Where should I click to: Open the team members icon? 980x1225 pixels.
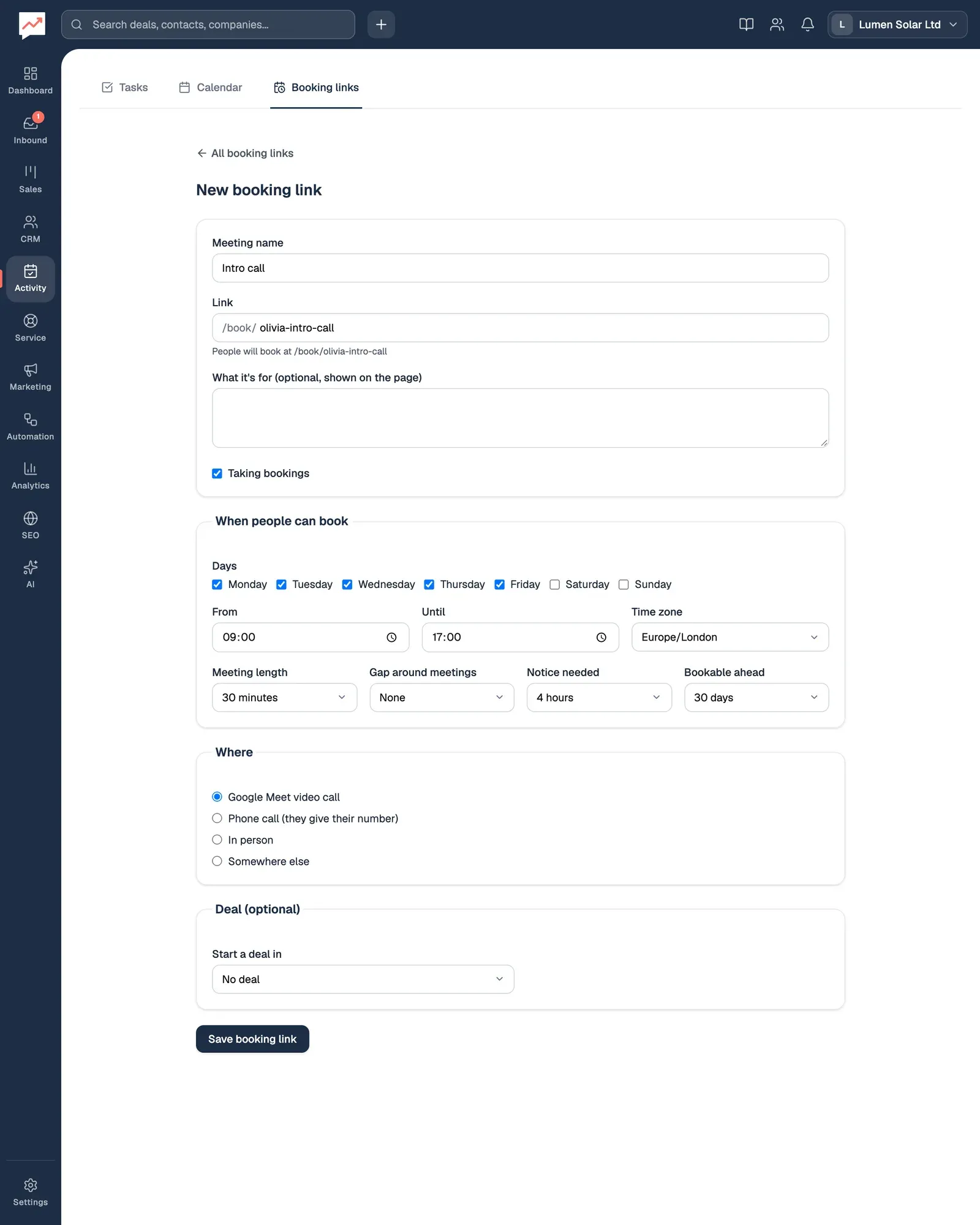click(777, 24)
